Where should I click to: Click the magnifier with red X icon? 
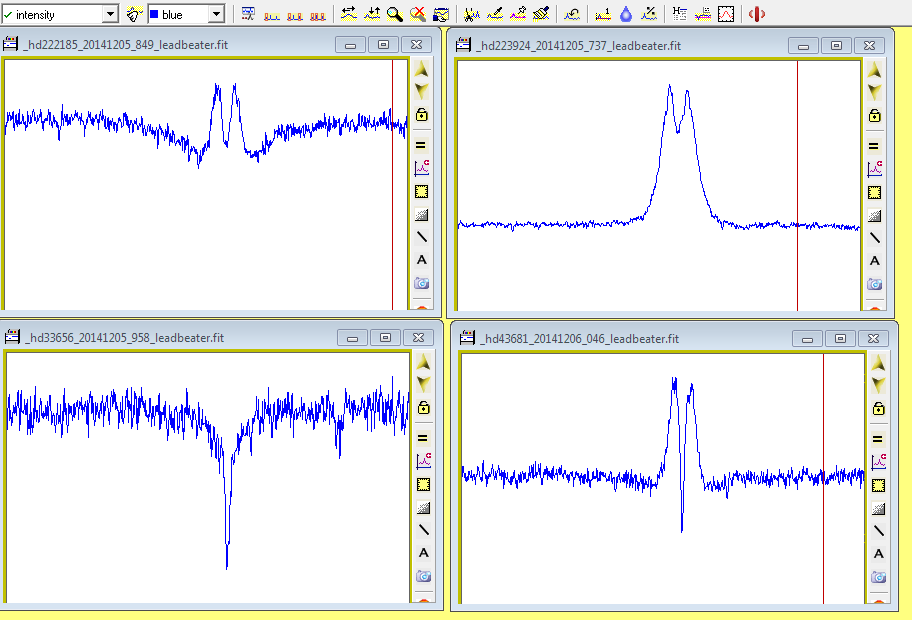[x=418, y=14]
